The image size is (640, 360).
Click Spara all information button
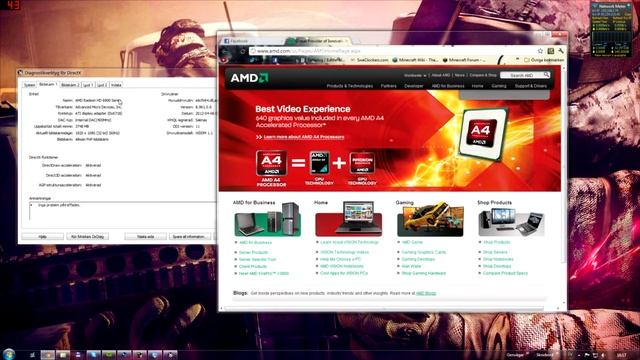[x=190, y=236]
